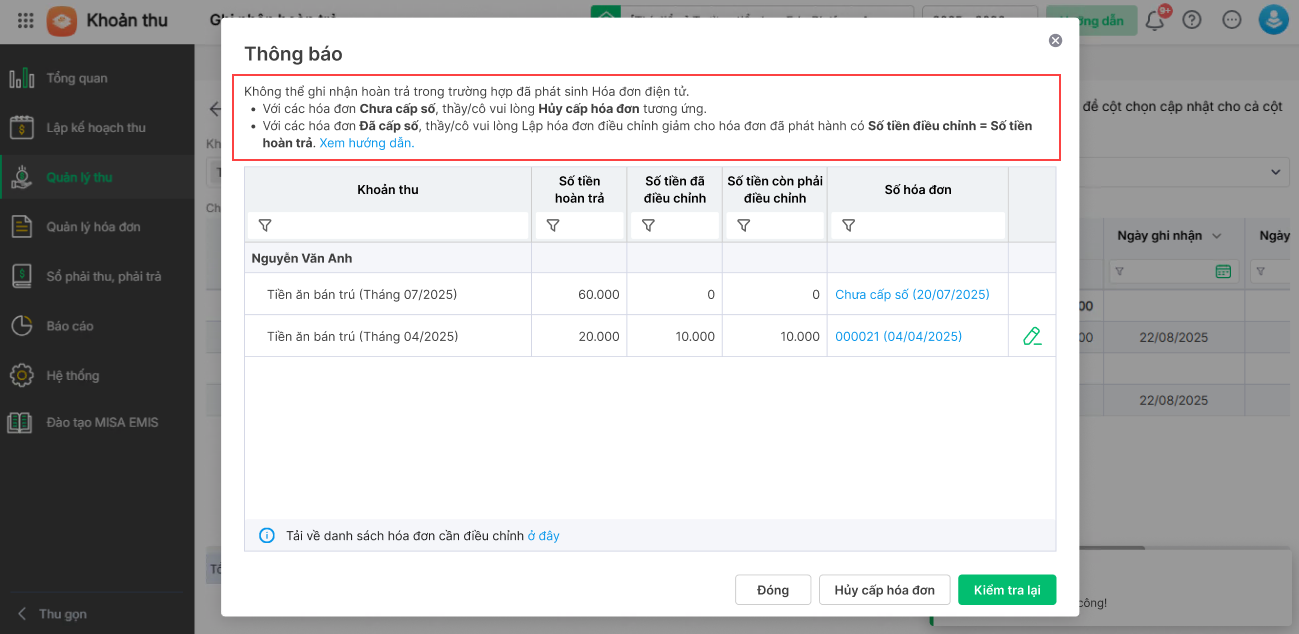This screenshot has width=1299, height=634.
Task: Go to Quản lý hóa đơn menu
Action: [x=93, y=227]
